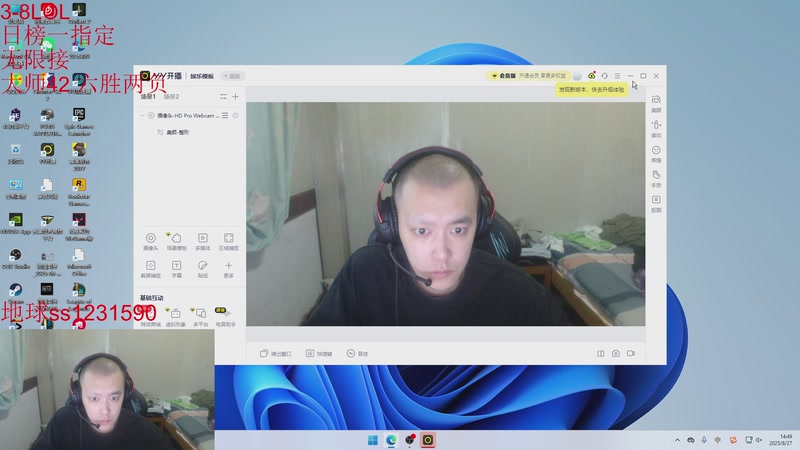
Task: Open the YY开播 app icon on the taskbar
Action: (x=428, y=440)
